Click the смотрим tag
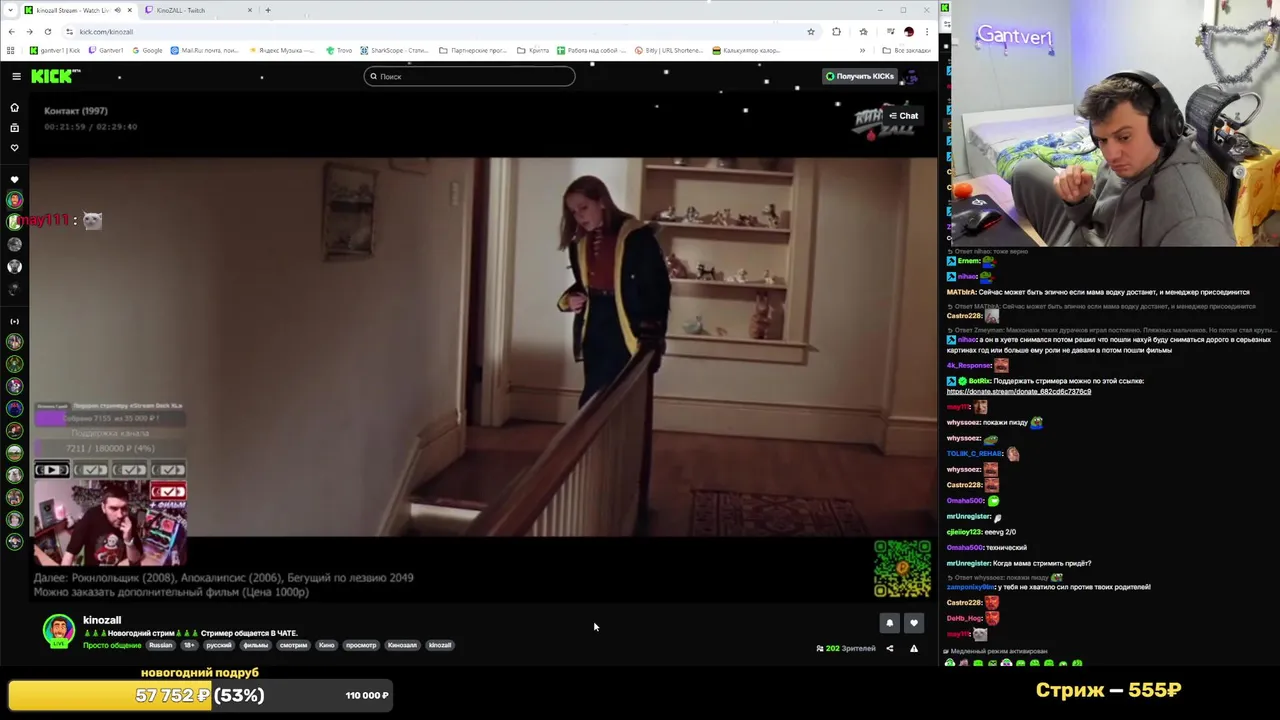1280x720 pixels. coord(293,645)
